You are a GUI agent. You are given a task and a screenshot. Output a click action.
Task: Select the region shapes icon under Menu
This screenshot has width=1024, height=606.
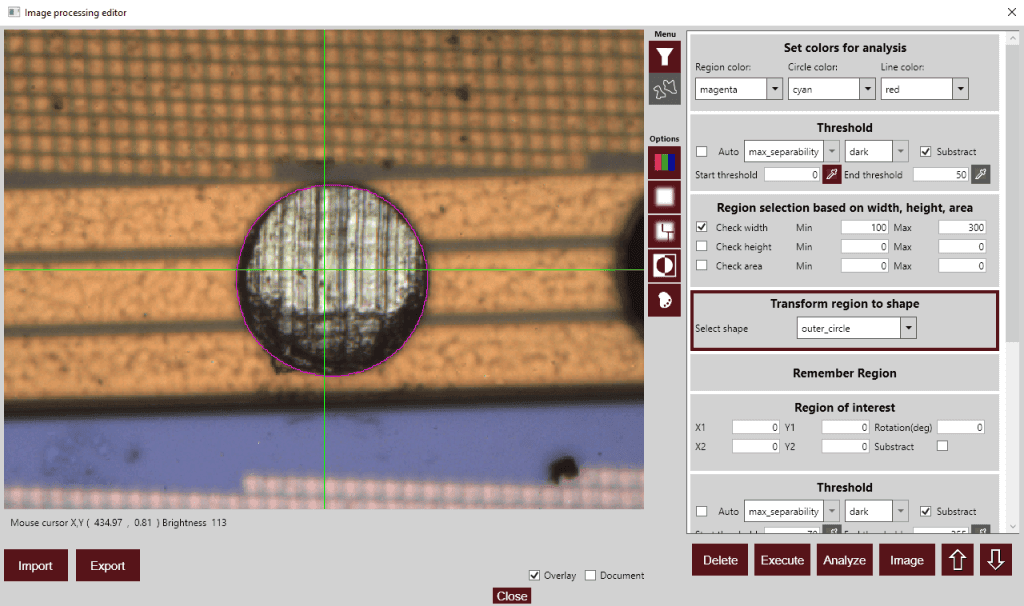(x=664, y=90)
